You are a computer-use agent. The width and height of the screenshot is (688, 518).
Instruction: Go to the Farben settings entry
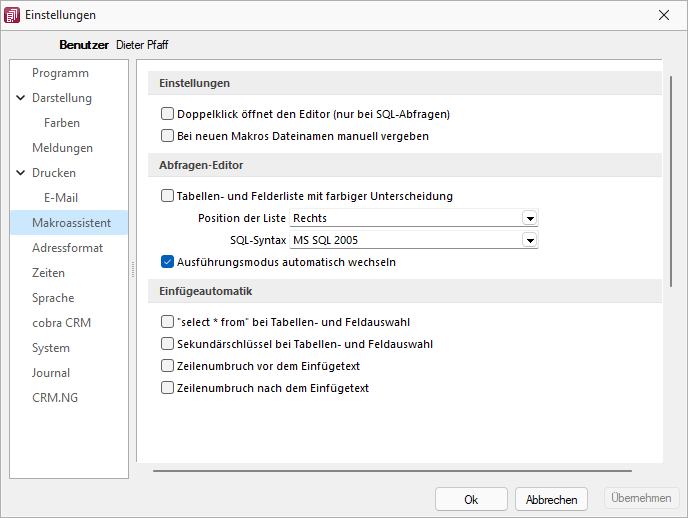point(62,123)
